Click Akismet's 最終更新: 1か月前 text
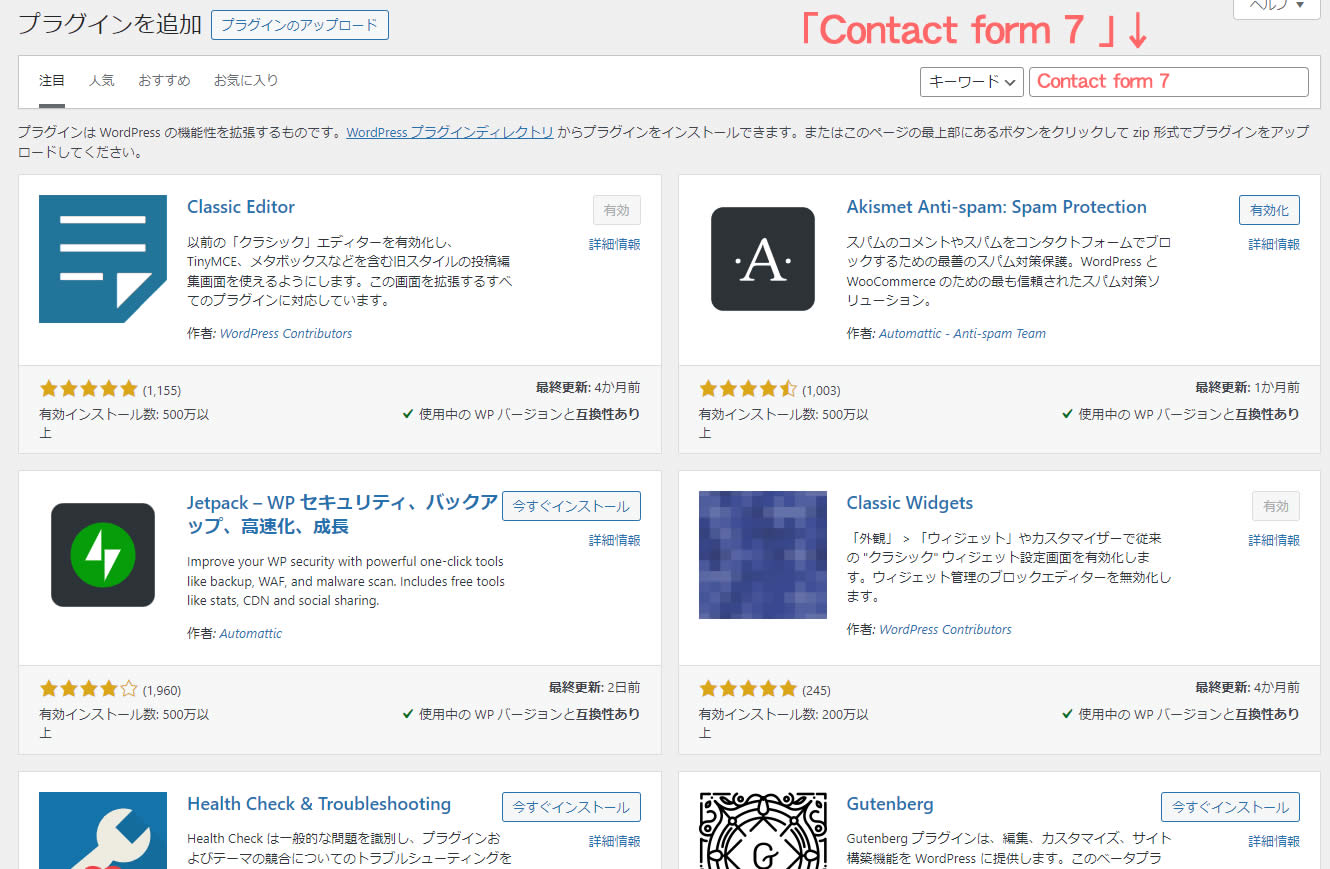This screenshot has width=1330, height=869. (1247, 388)
